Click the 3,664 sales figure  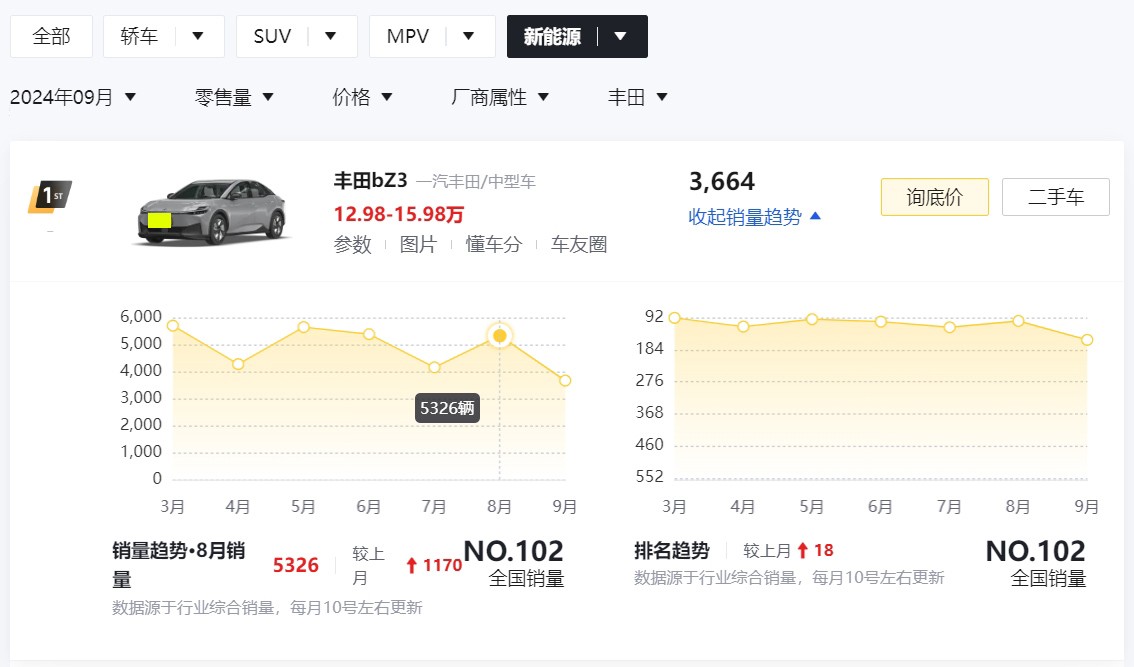pyautogui.click(x=722, y=181)
